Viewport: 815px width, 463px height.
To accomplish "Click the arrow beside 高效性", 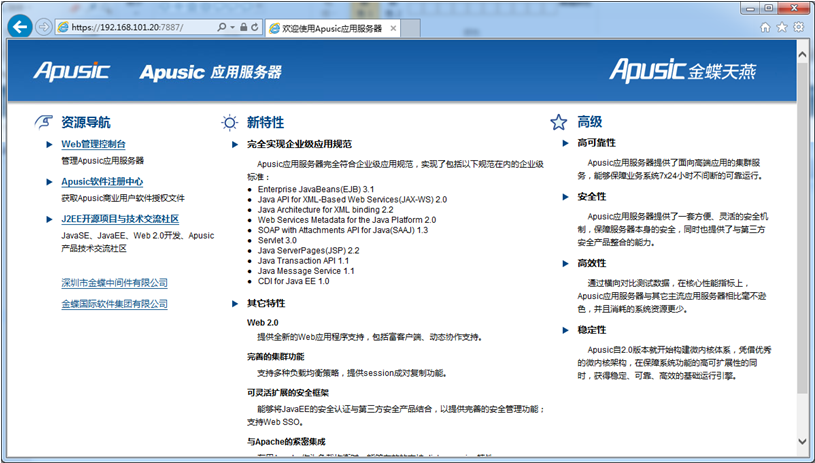I will (x=566, y=263).
